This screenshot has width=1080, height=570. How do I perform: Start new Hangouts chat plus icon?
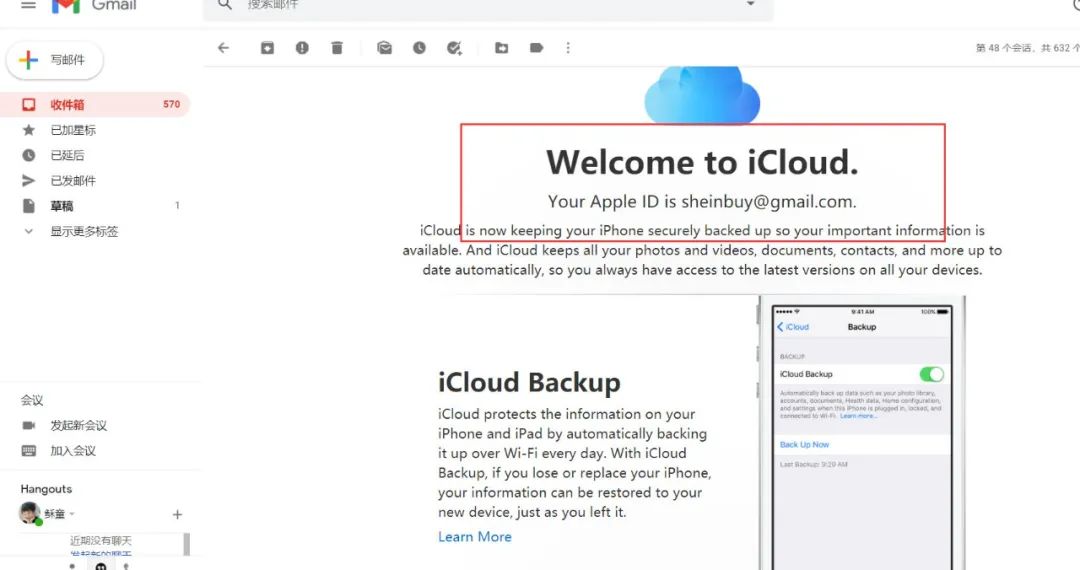177,514
